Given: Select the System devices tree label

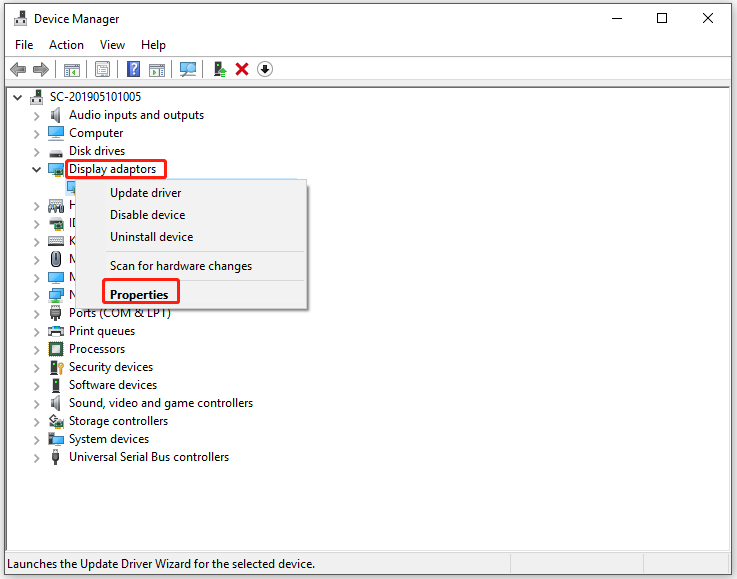Looking at the screenshot, I should [x=109, y=439].
